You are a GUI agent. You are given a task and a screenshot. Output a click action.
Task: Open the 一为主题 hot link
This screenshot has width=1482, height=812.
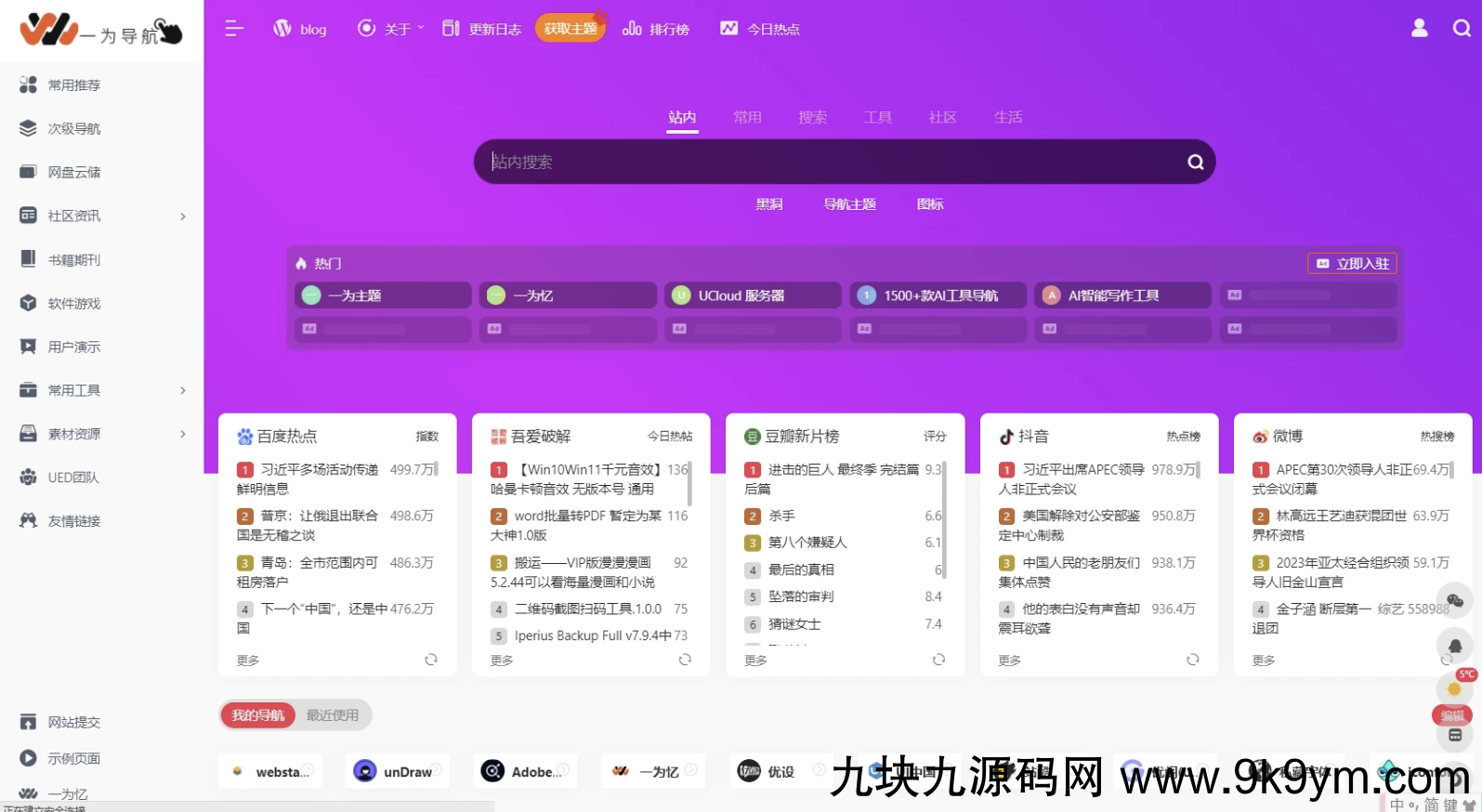(x=383, y=295)
